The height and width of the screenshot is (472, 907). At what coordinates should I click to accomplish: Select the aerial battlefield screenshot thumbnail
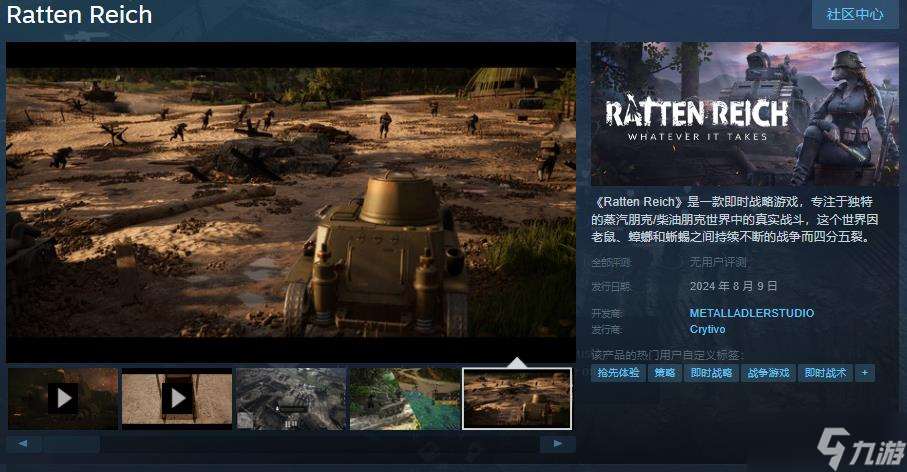click(x=291, y=399)
